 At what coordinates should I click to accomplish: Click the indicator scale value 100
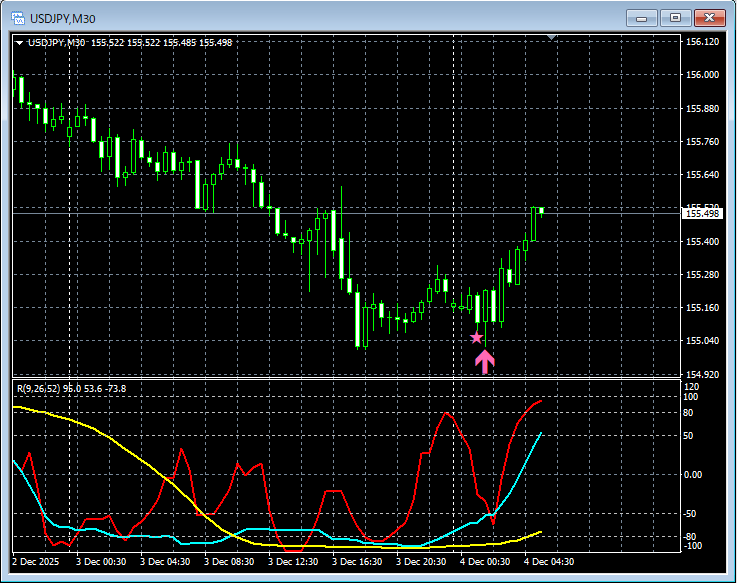(691, 397)
